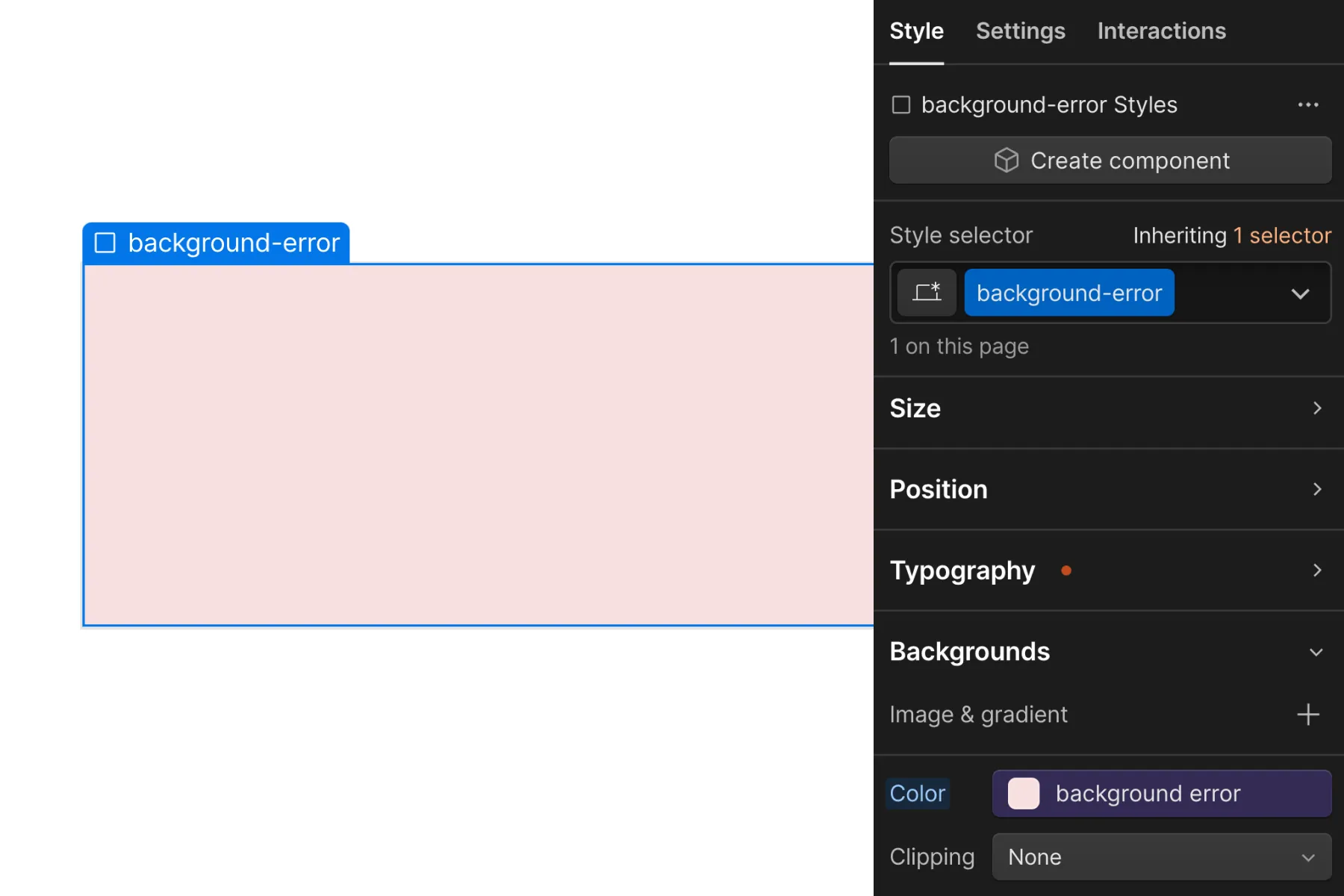
Task: Click the Color property label
Action: tap(918, 794)
